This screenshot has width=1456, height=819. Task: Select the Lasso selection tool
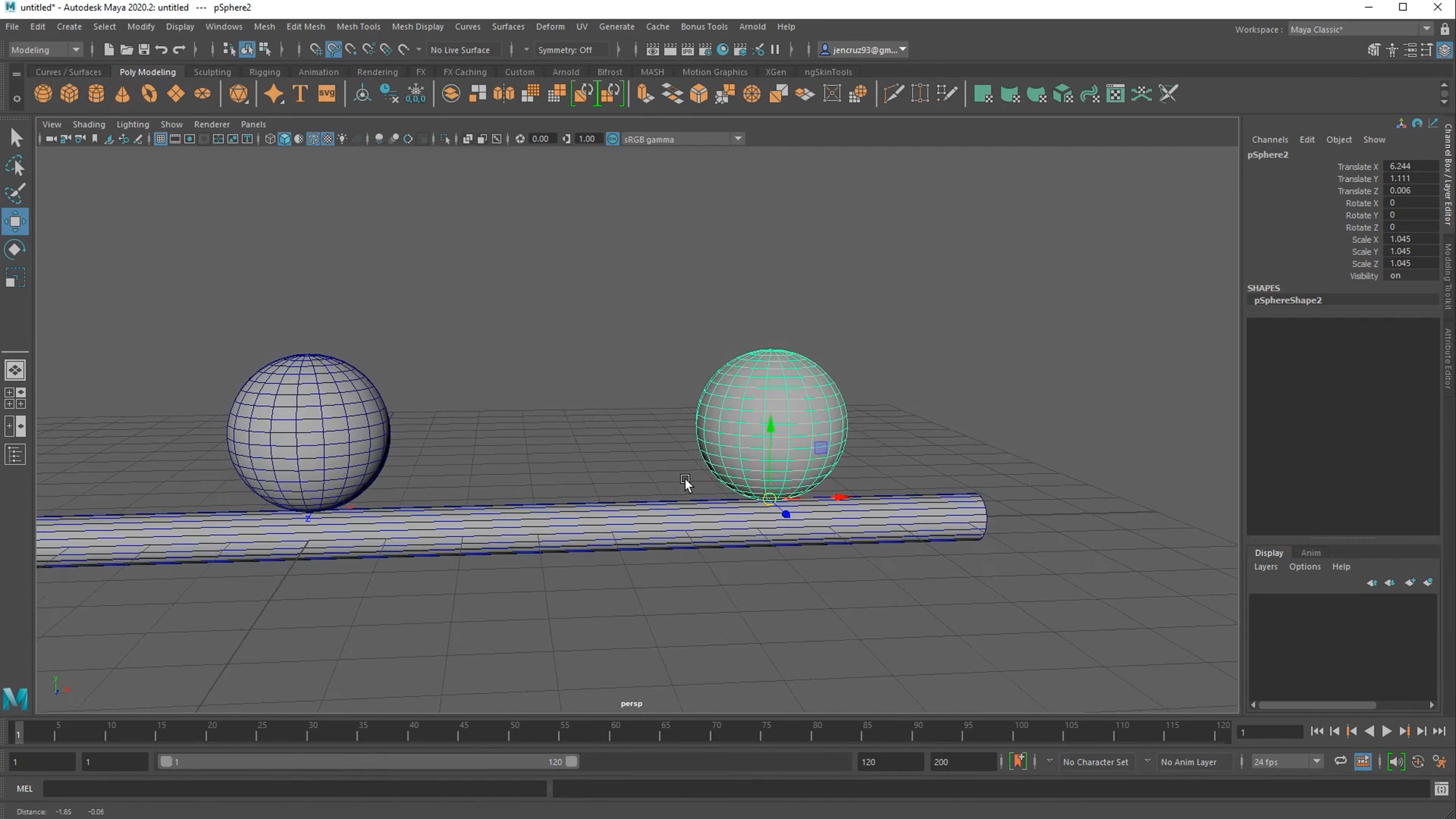(15, 166)
